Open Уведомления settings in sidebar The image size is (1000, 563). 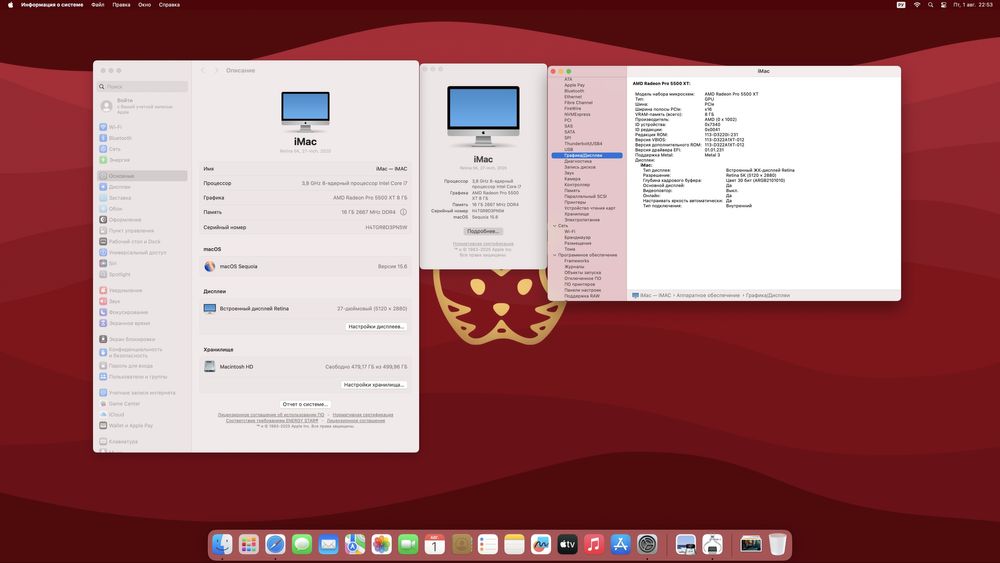(125, 290)
